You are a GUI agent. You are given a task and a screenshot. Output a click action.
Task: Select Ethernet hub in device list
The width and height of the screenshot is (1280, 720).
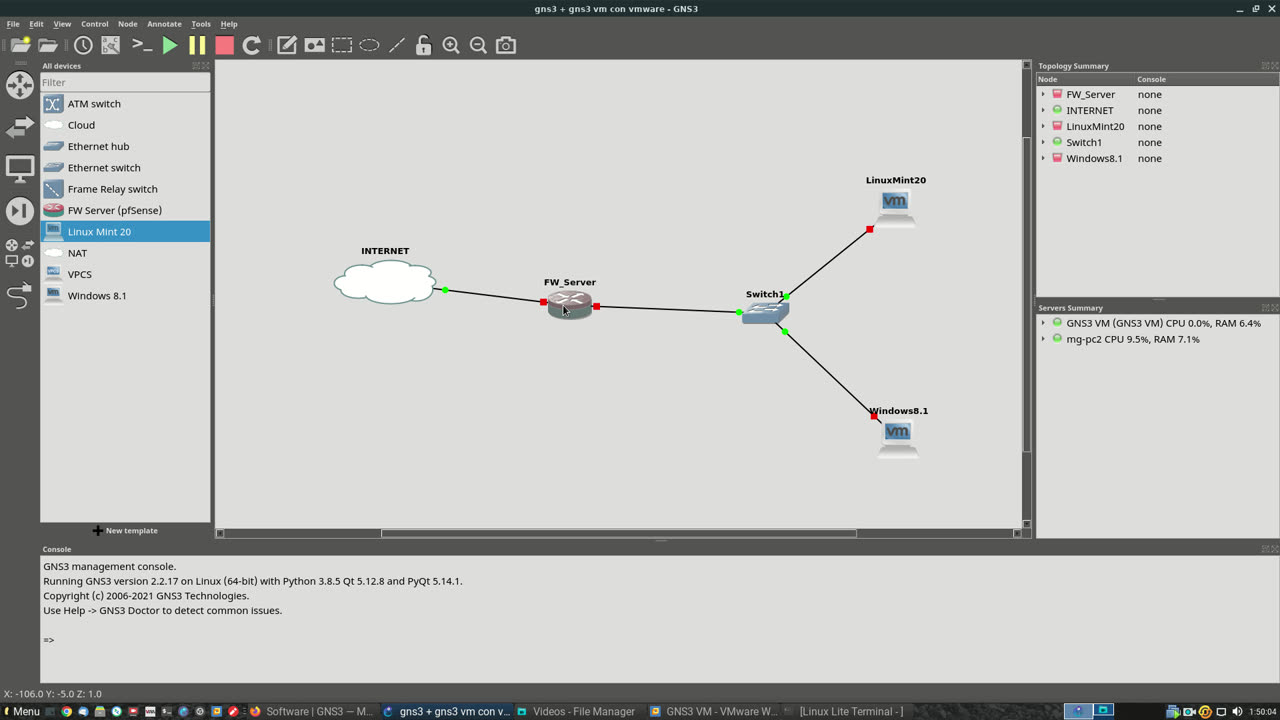pos(125,146)
